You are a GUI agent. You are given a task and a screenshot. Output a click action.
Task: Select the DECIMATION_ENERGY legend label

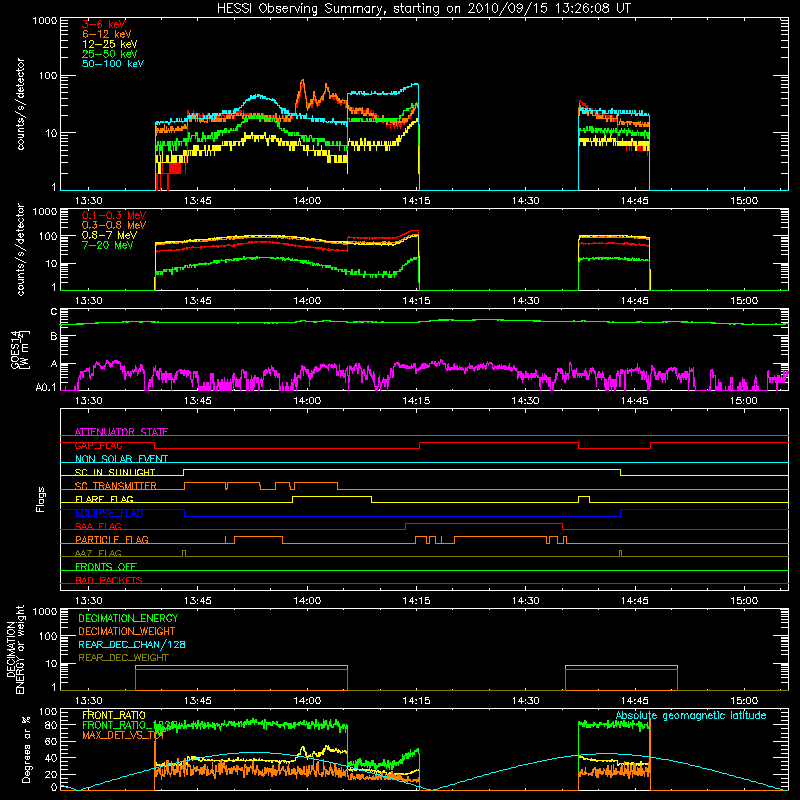click(x=128, y=618)
